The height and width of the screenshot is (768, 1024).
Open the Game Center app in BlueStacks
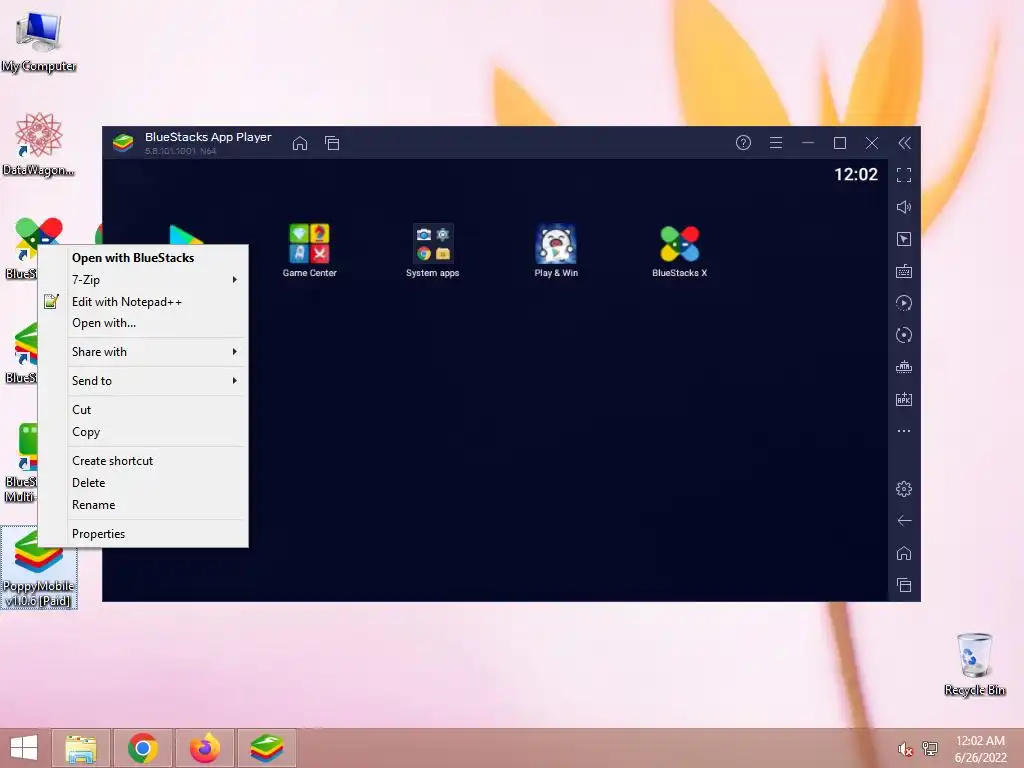[310, 250]
